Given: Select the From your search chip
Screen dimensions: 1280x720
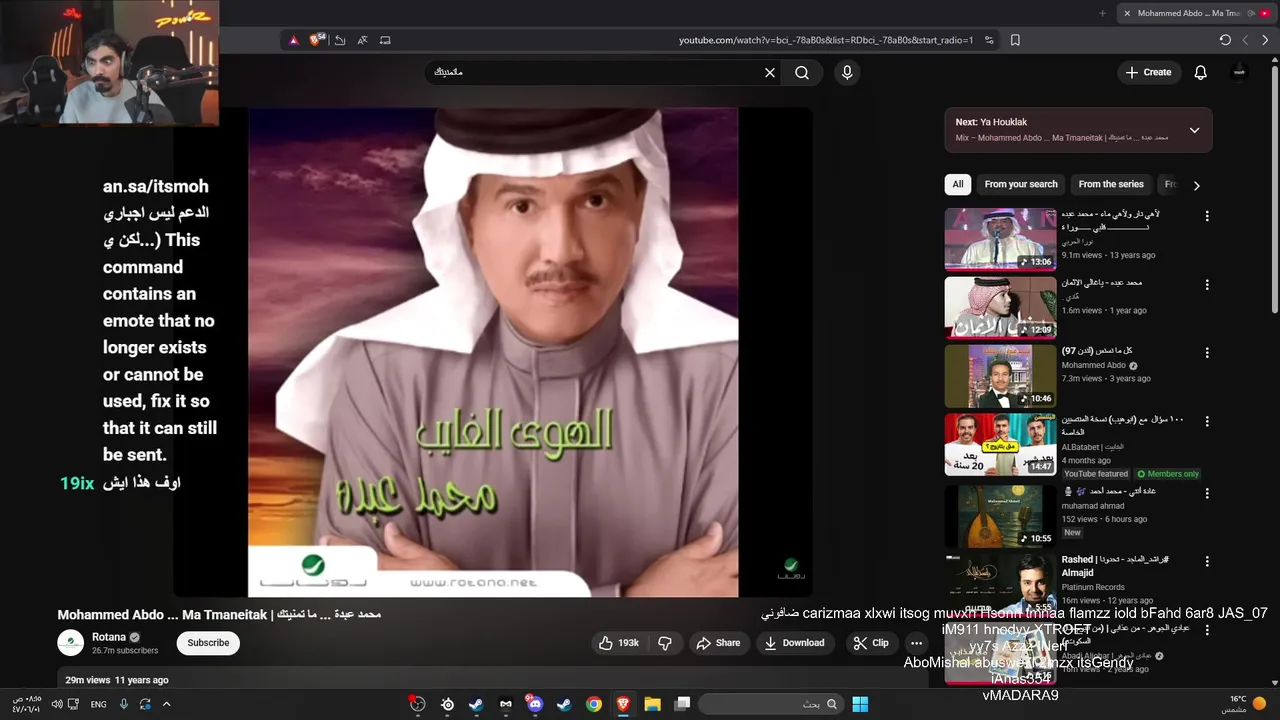Looking at the screenshot, I should (x=1021, y=184).
